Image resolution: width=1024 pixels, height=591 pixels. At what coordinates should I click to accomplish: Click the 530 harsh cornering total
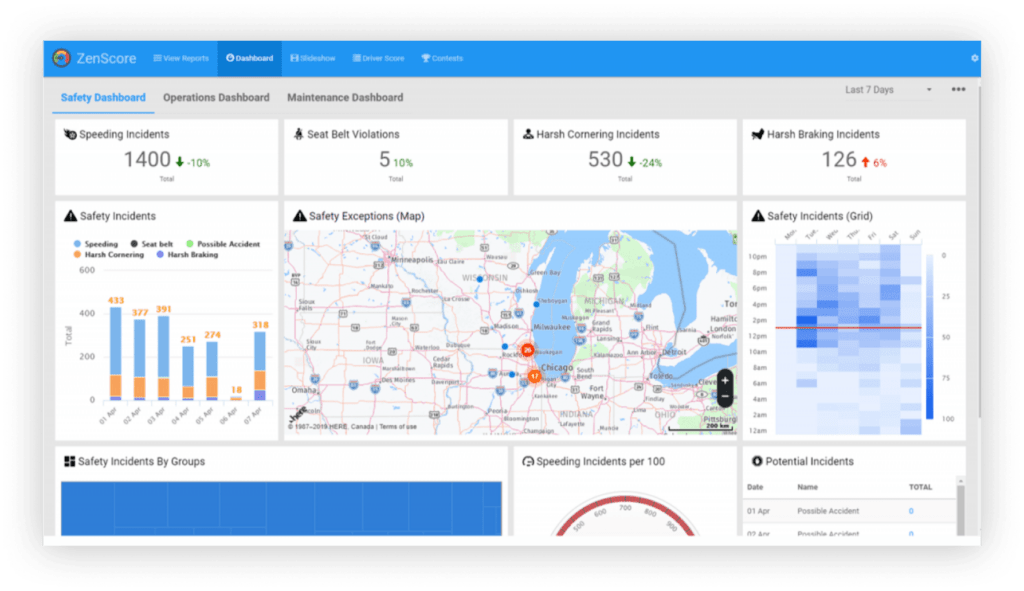tap(605, 159)
